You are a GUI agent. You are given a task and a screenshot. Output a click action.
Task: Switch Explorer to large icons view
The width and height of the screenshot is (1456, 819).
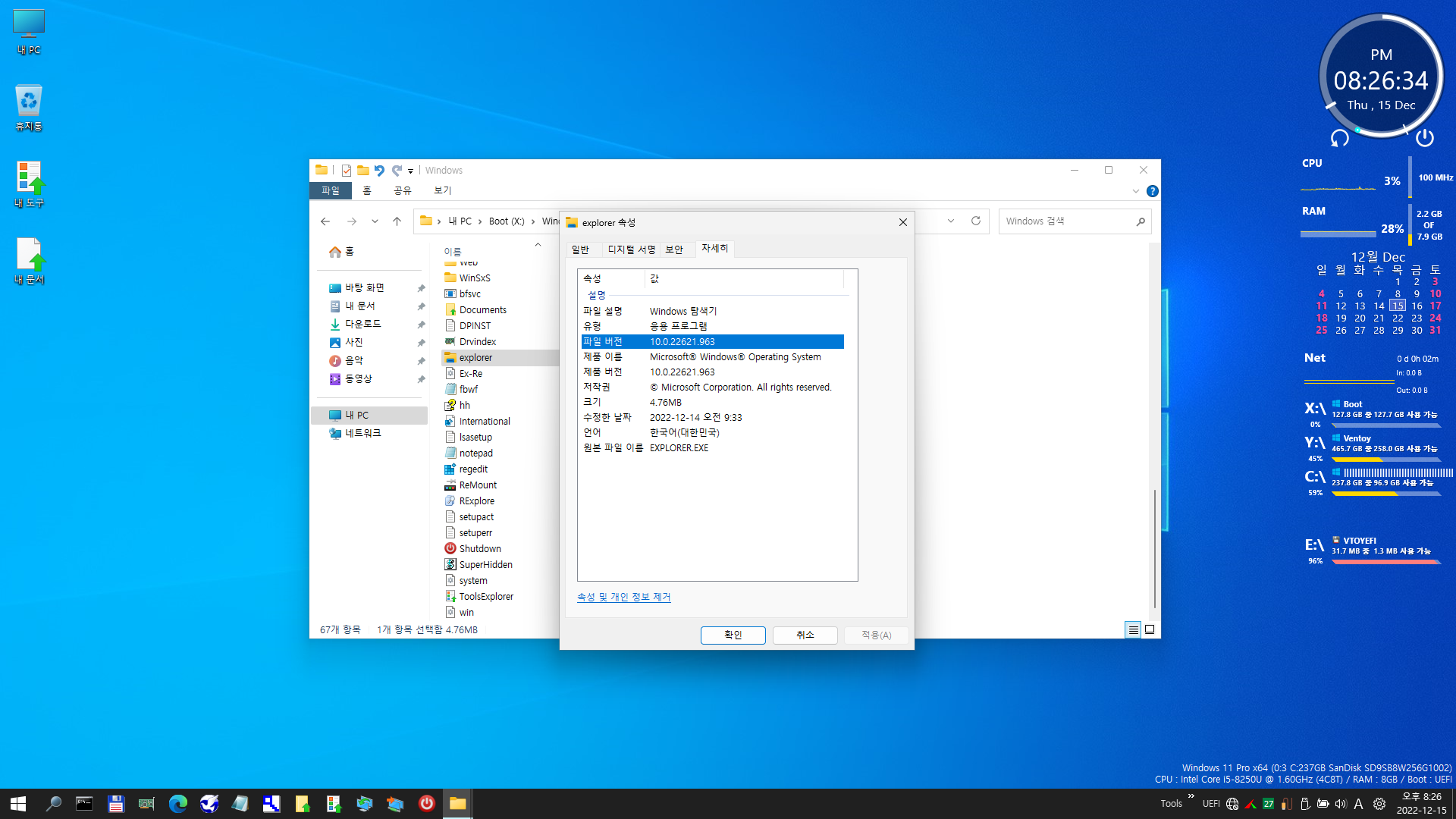coord(1150,629)
